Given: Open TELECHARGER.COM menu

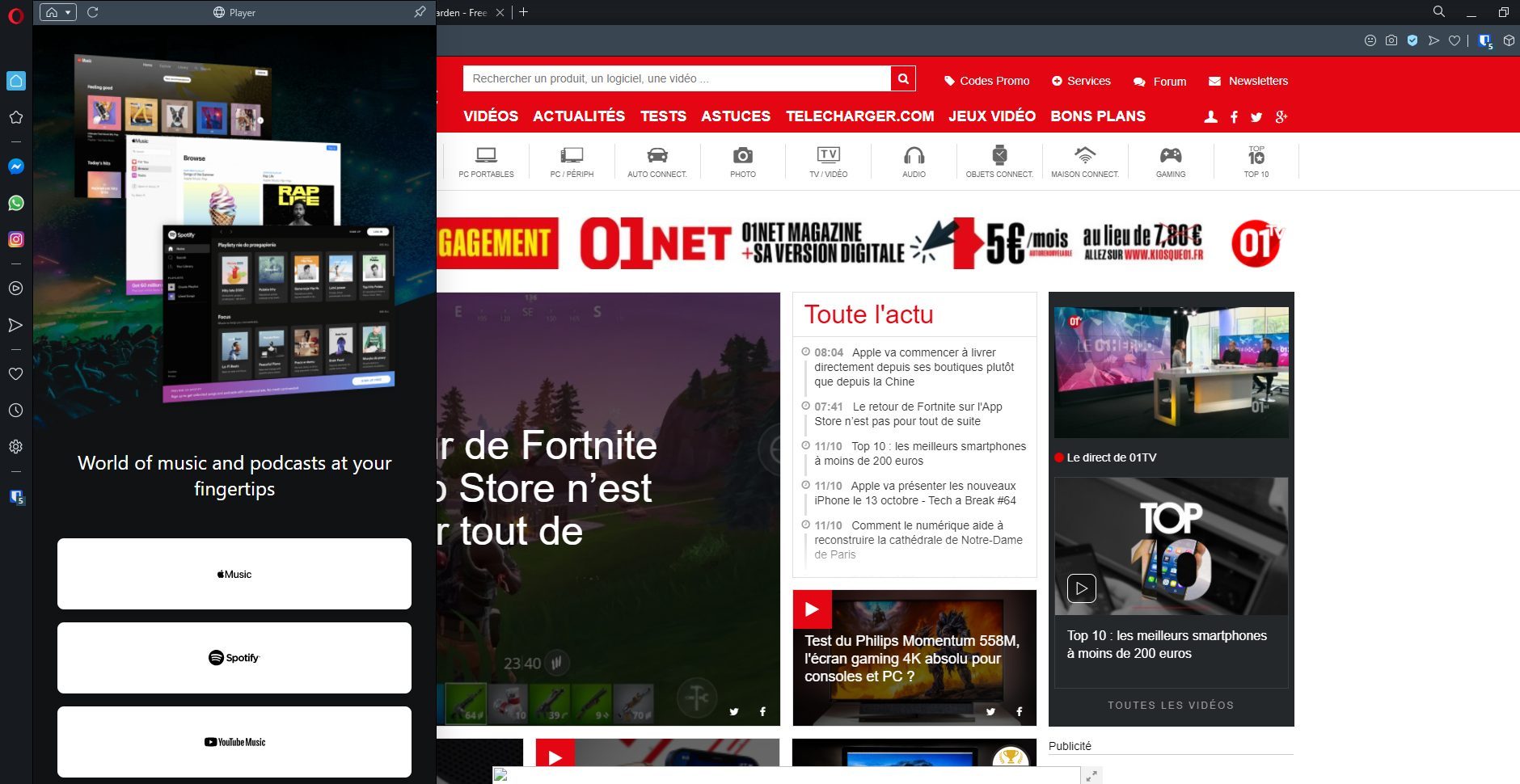Looking at the screenshot, I should (x=860, y=116).
